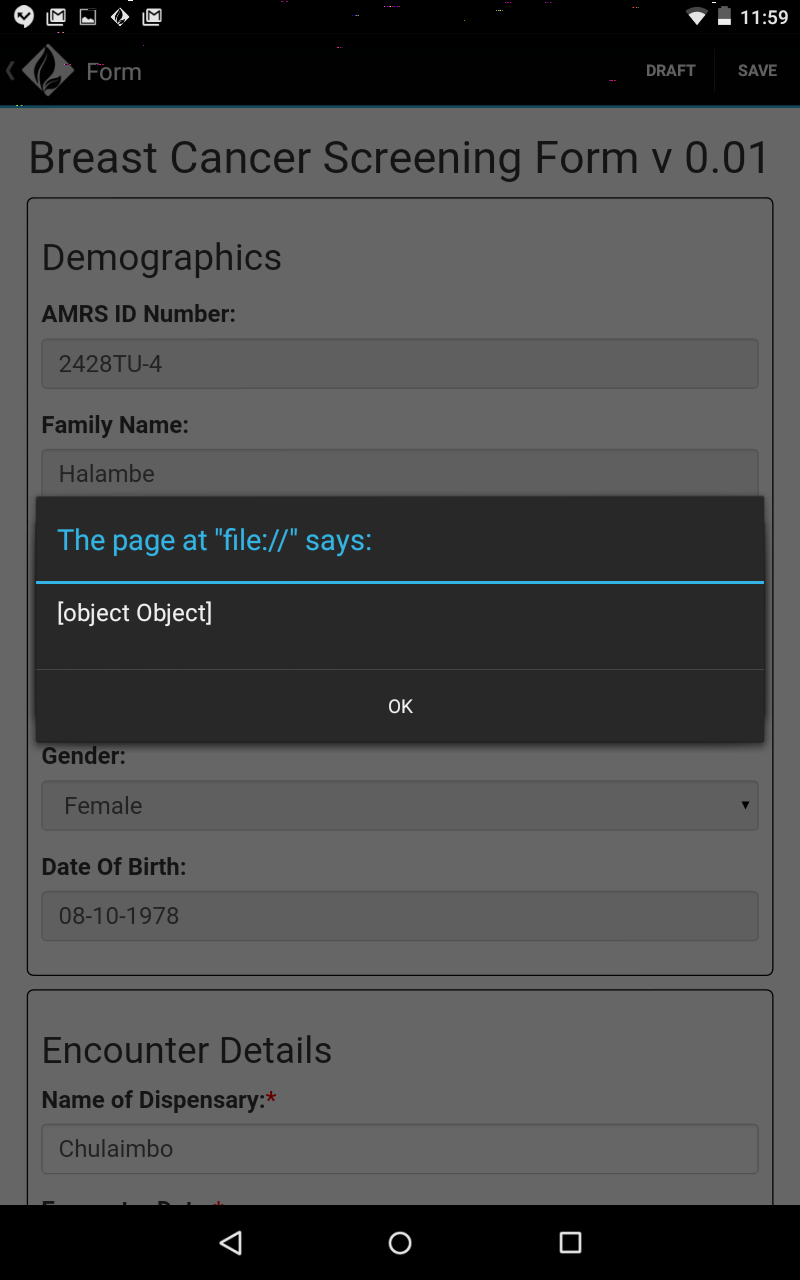The height and width of the screenshot is (1280, 800).
Task: Select the AMRS ID Number field
Action: pyautogui.click(x=400, y=364)
